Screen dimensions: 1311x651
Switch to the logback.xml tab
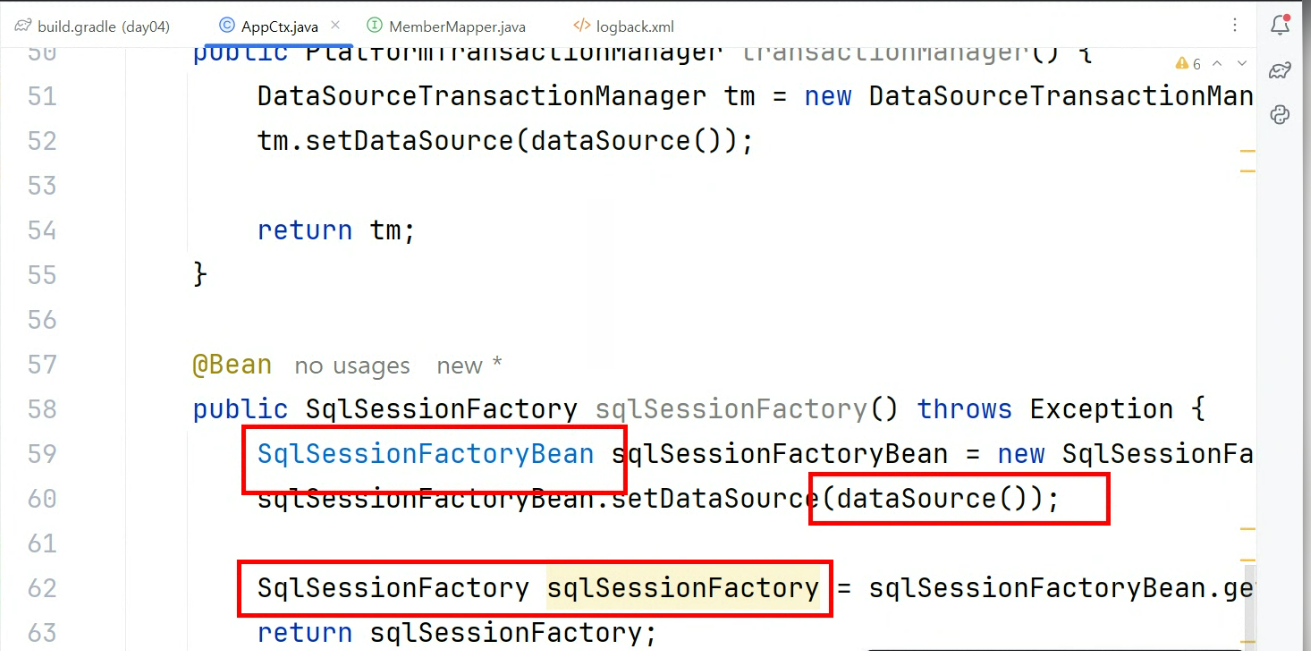coord(625,27)
